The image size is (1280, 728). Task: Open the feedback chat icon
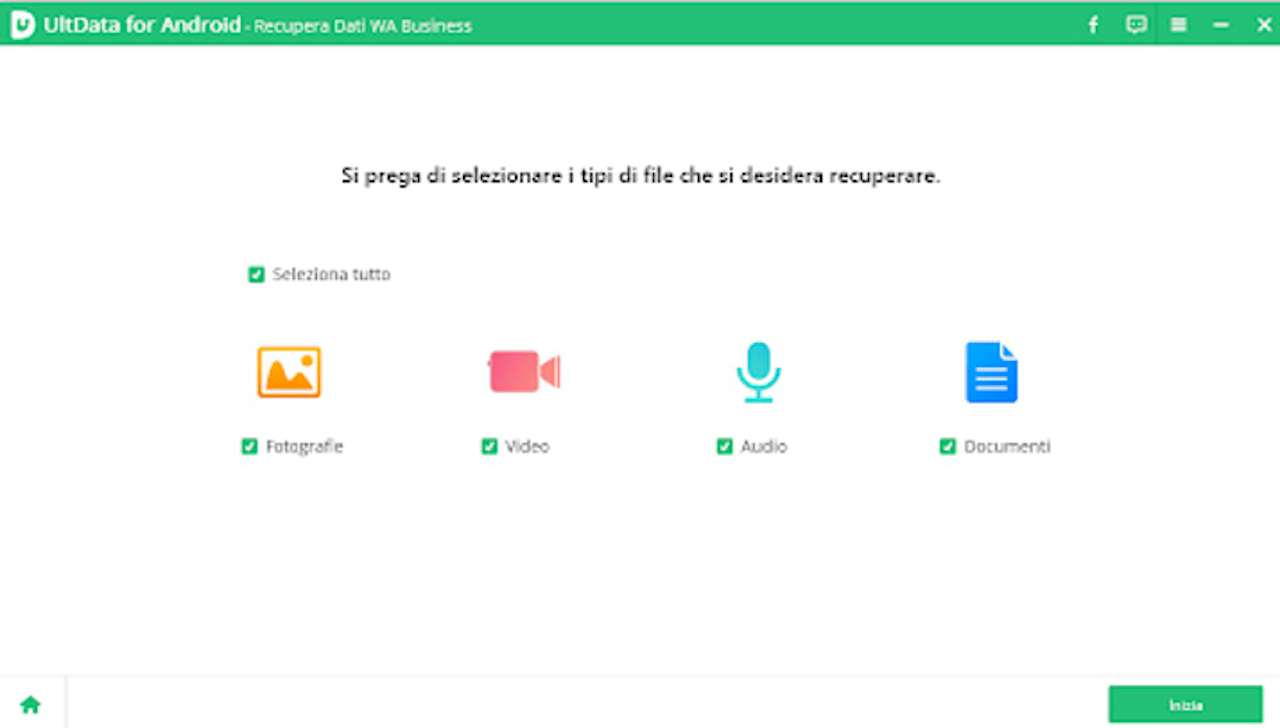point(1136,25)
